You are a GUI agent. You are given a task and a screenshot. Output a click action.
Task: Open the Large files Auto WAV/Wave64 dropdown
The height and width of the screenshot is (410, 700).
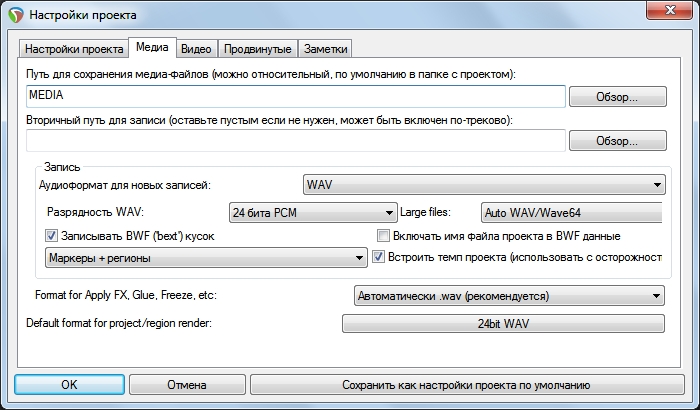point(571,213)
